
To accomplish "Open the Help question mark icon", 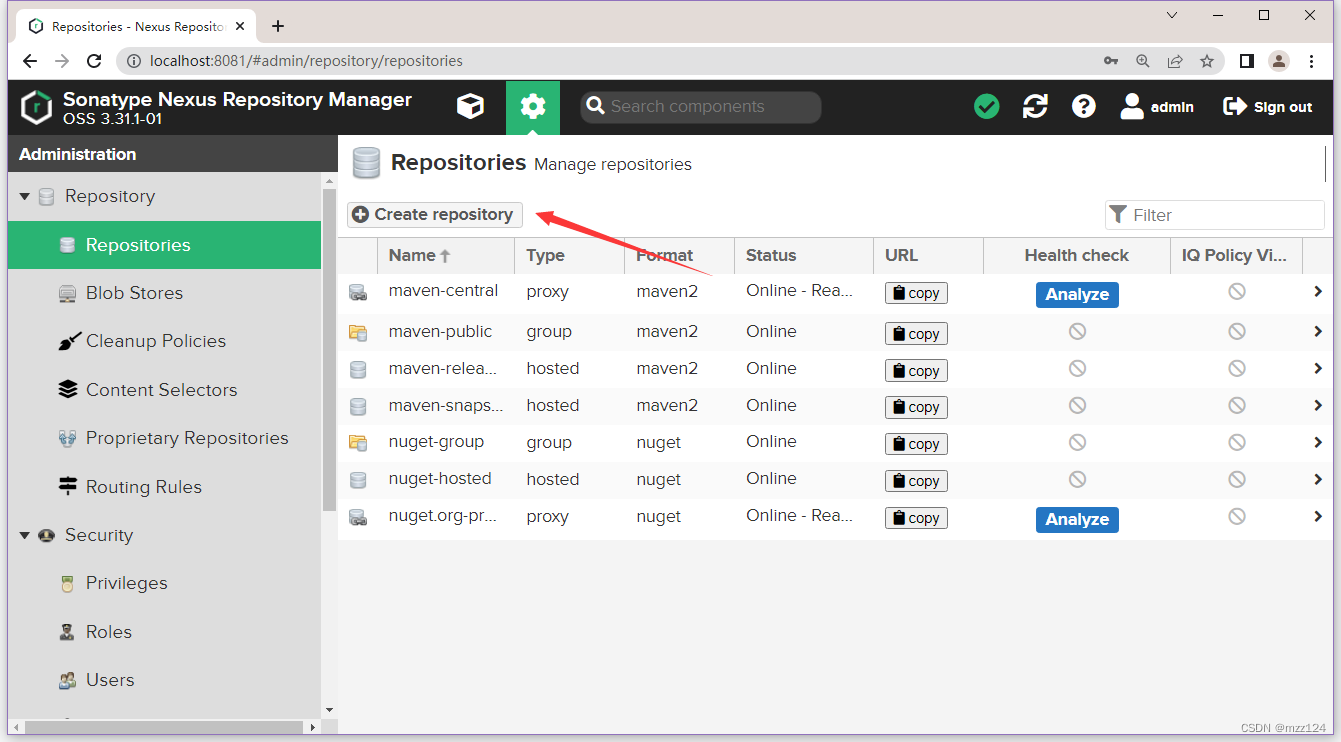I will point(1084,106).
